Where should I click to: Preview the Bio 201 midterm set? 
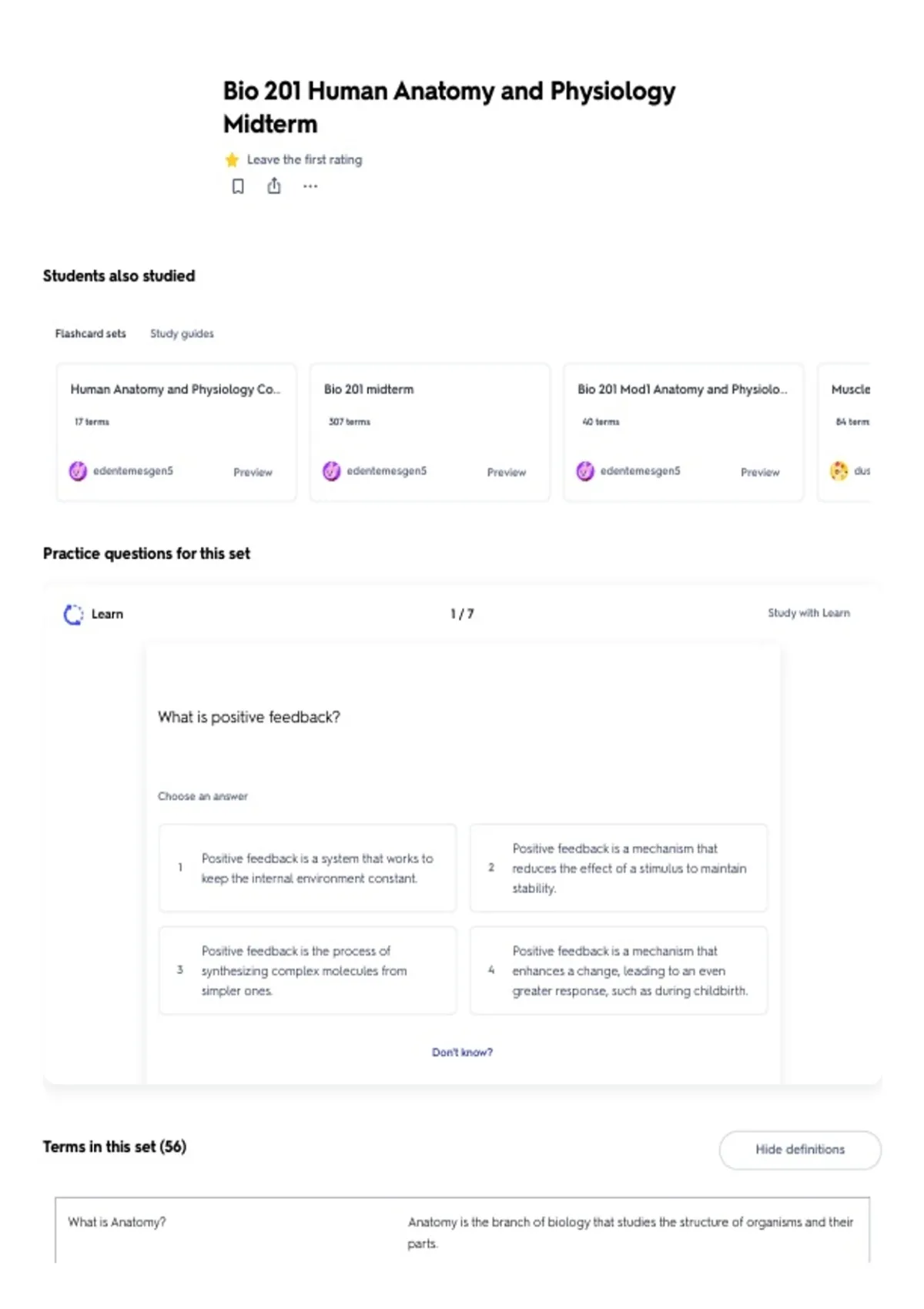507,472
